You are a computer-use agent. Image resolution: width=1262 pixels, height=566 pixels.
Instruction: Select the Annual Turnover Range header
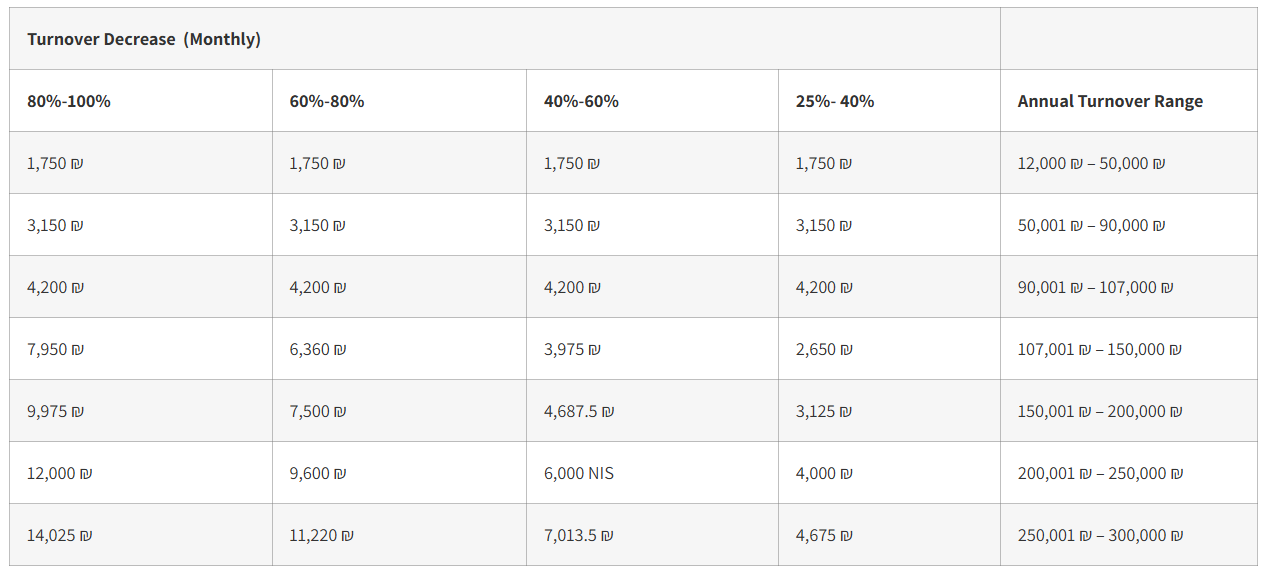[x=1110, y=101]
